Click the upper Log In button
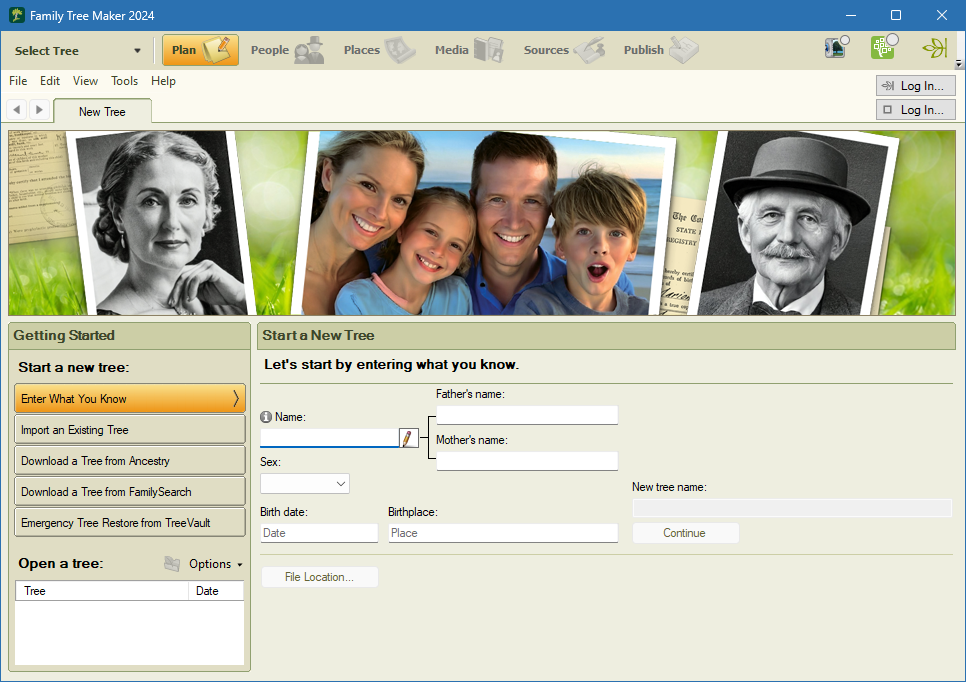Screen dimensions: 966x682 coord(915,85)
